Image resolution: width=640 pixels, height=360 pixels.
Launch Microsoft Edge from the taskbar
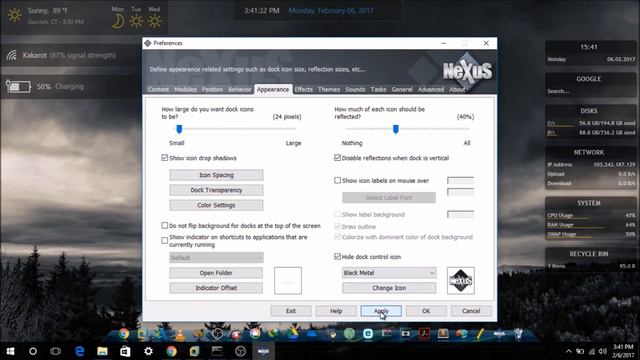(79, 351)
